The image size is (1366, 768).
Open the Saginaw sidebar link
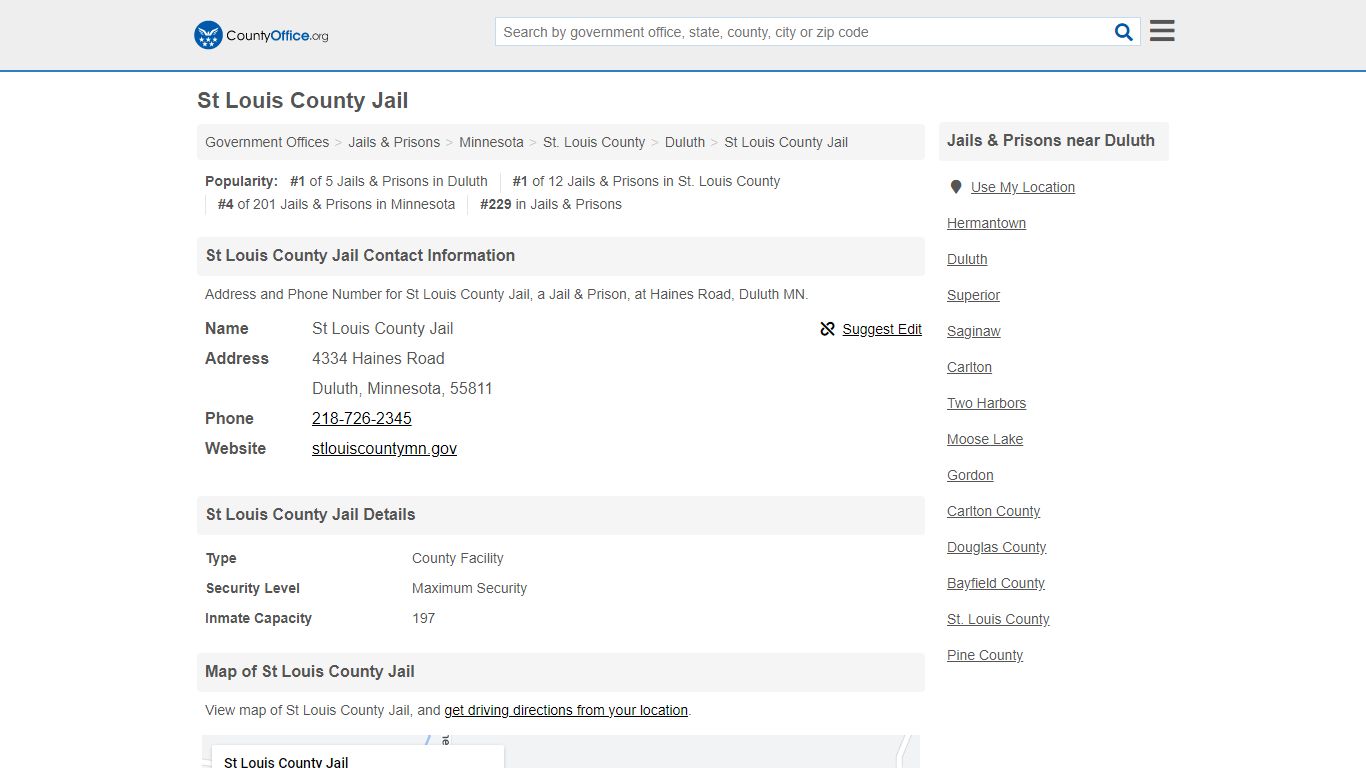coord(973,331)
